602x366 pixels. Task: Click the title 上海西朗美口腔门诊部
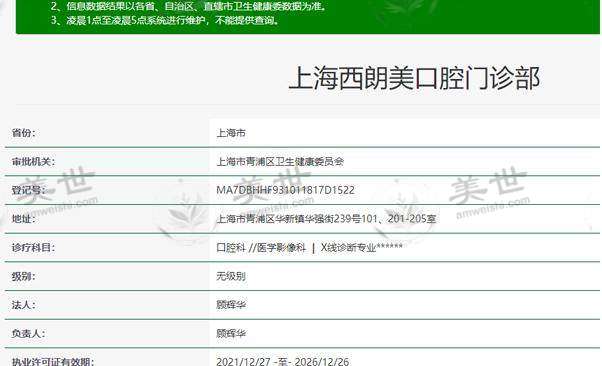414,78
